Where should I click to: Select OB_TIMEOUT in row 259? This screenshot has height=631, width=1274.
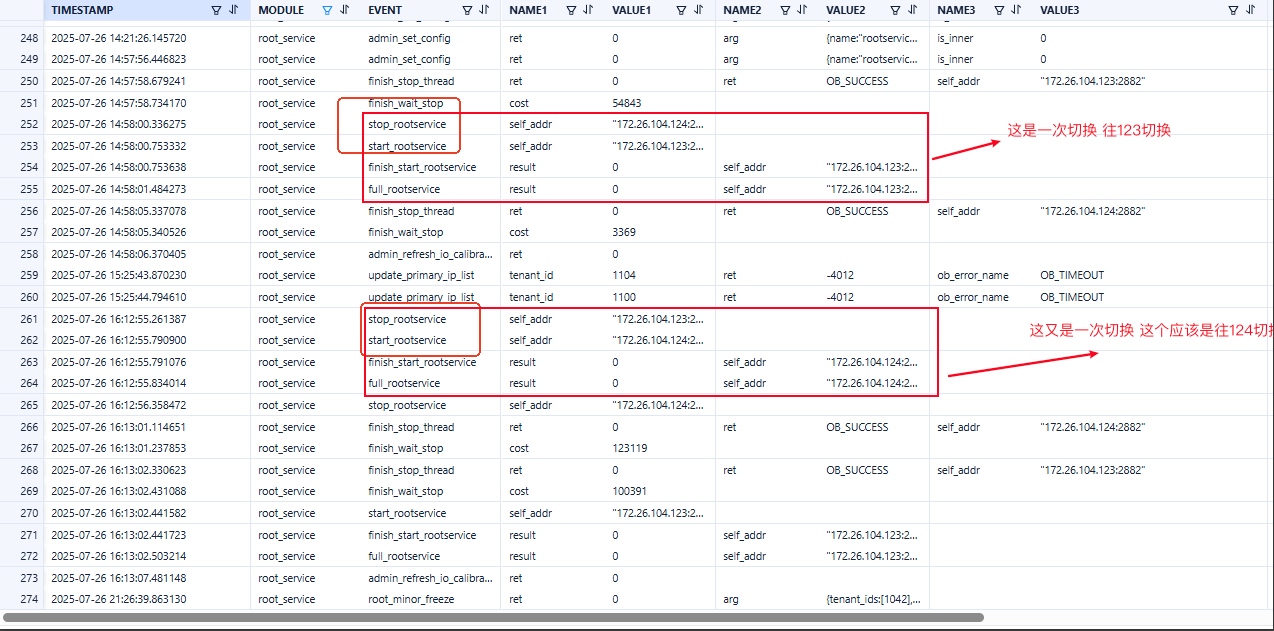point(1072,275)
